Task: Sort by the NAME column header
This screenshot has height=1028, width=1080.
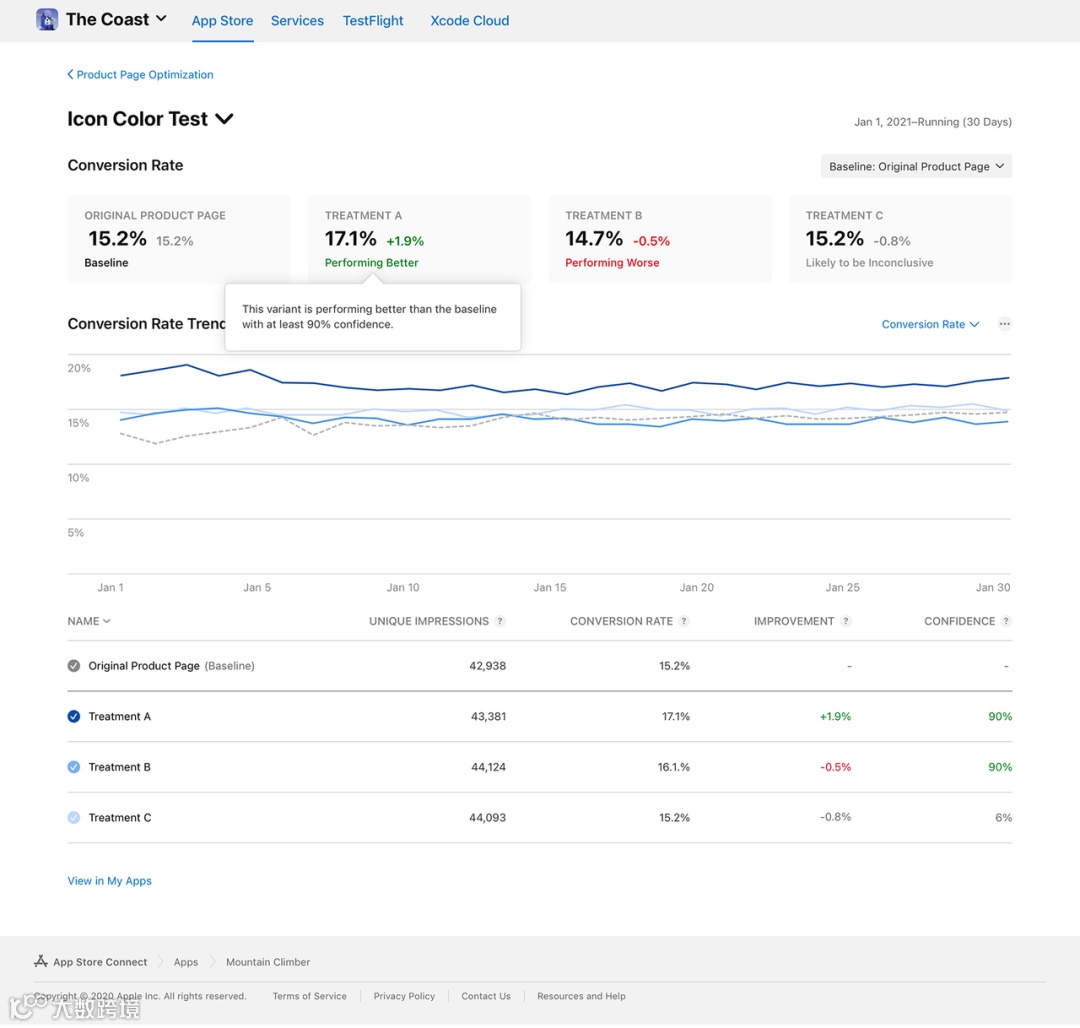Action: click(x=89, y=621)
